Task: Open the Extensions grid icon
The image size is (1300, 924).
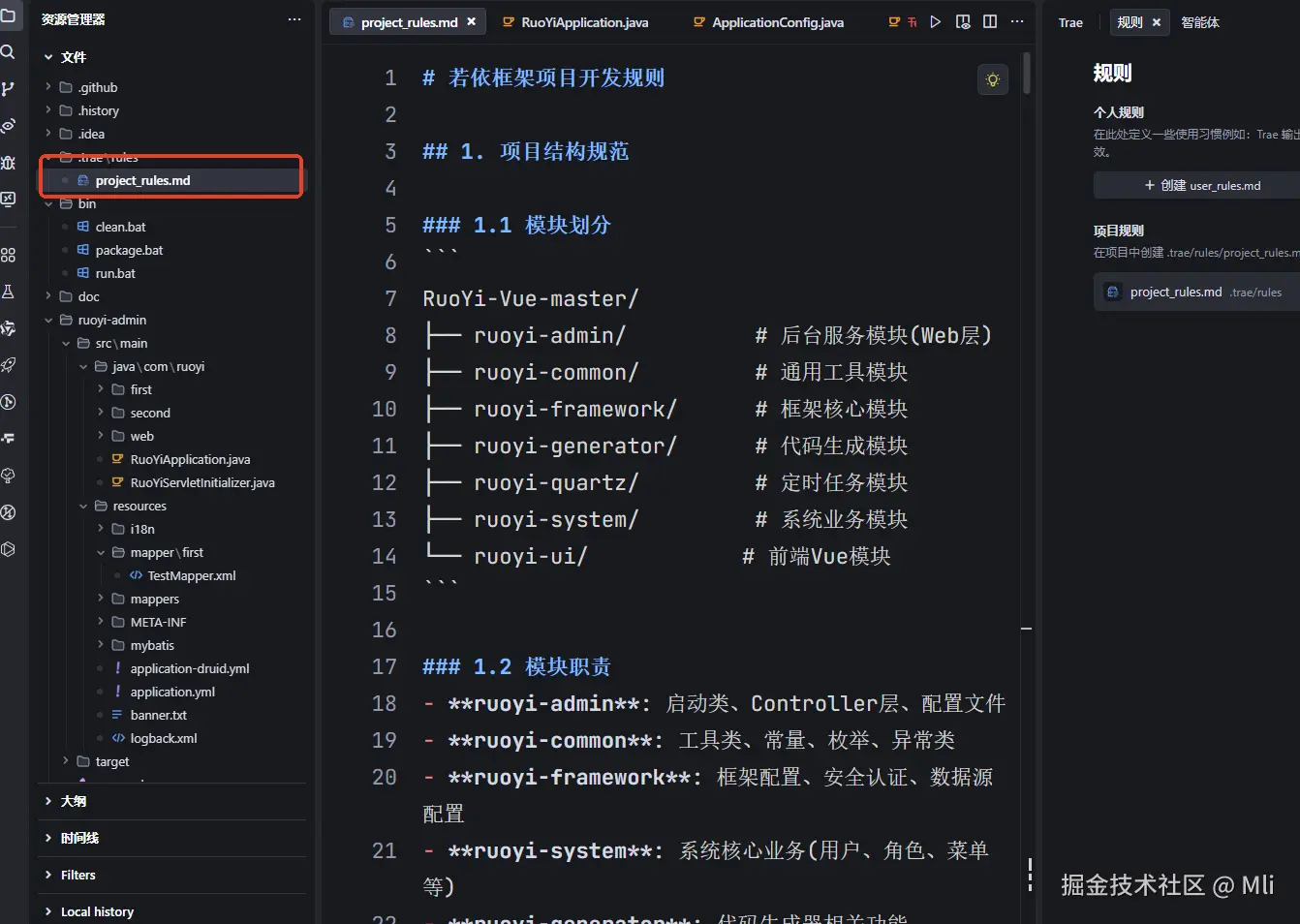Action: 8,255
